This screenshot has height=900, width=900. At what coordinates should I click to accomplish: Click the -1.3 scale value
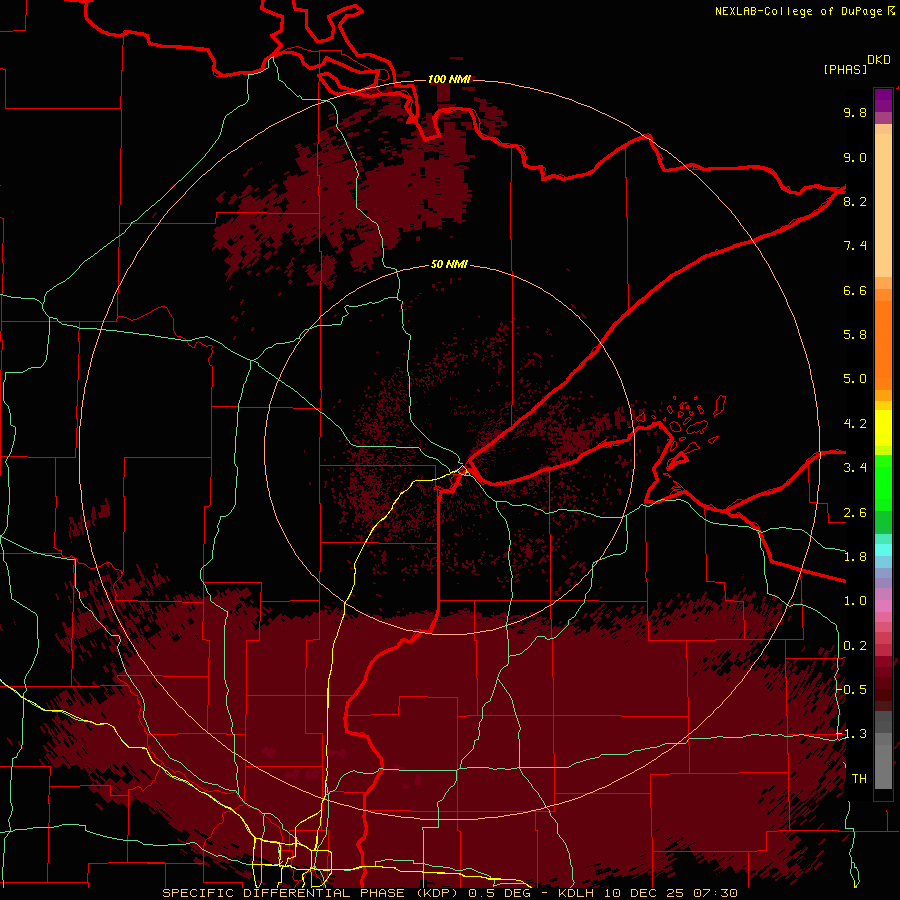852,734
